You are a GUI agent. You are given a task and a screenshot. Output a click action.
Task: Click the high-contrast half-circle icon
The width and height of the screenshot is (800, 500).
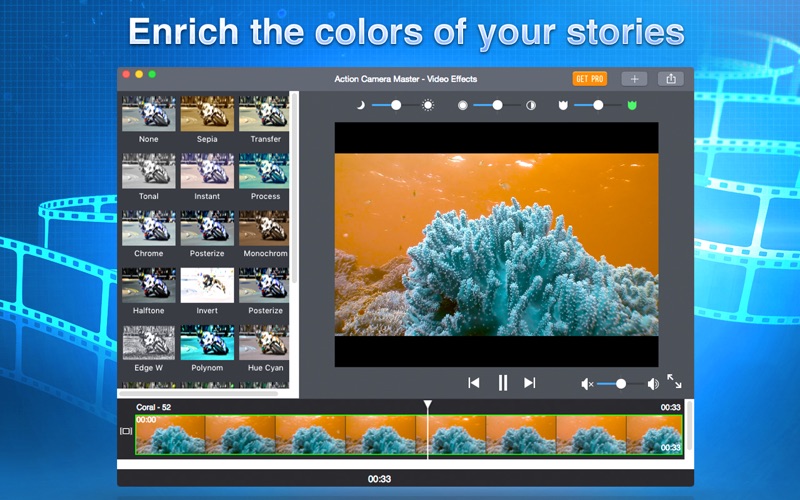[x=531, y=105]
